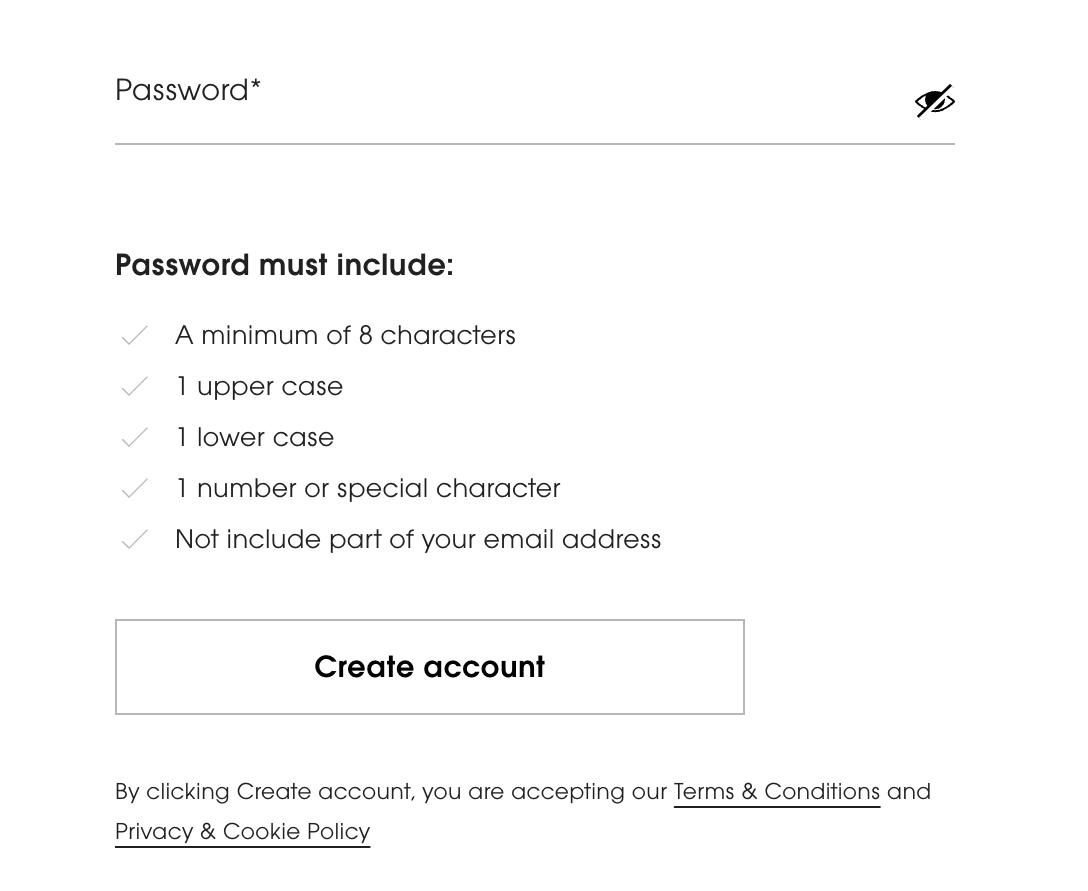Click checkmark next to 1 upper case
The image size is (1088, 891).
(134, 387)
